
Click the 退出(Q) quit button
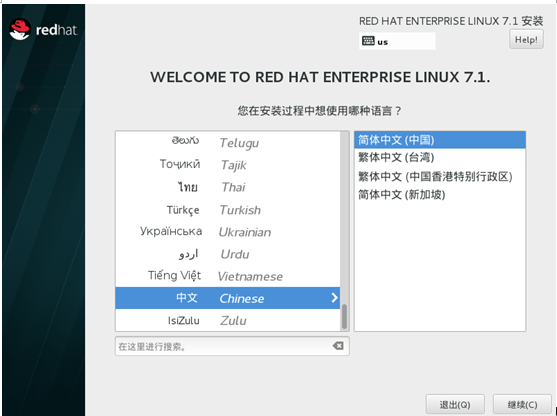(455, 404)
